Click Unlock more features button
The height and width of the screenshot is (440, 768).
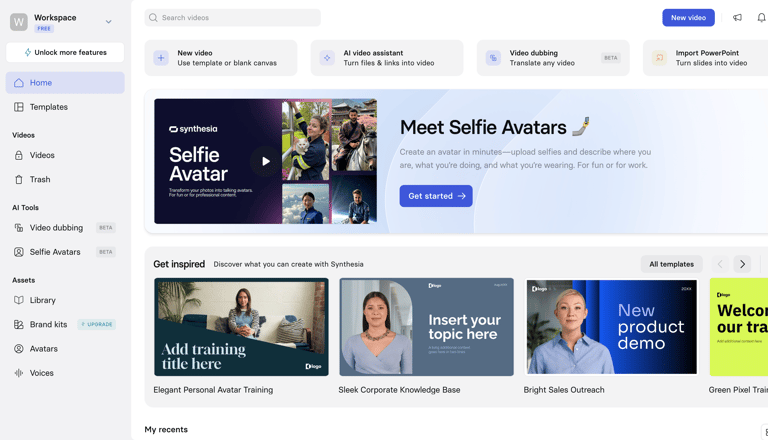coord(65,52)
